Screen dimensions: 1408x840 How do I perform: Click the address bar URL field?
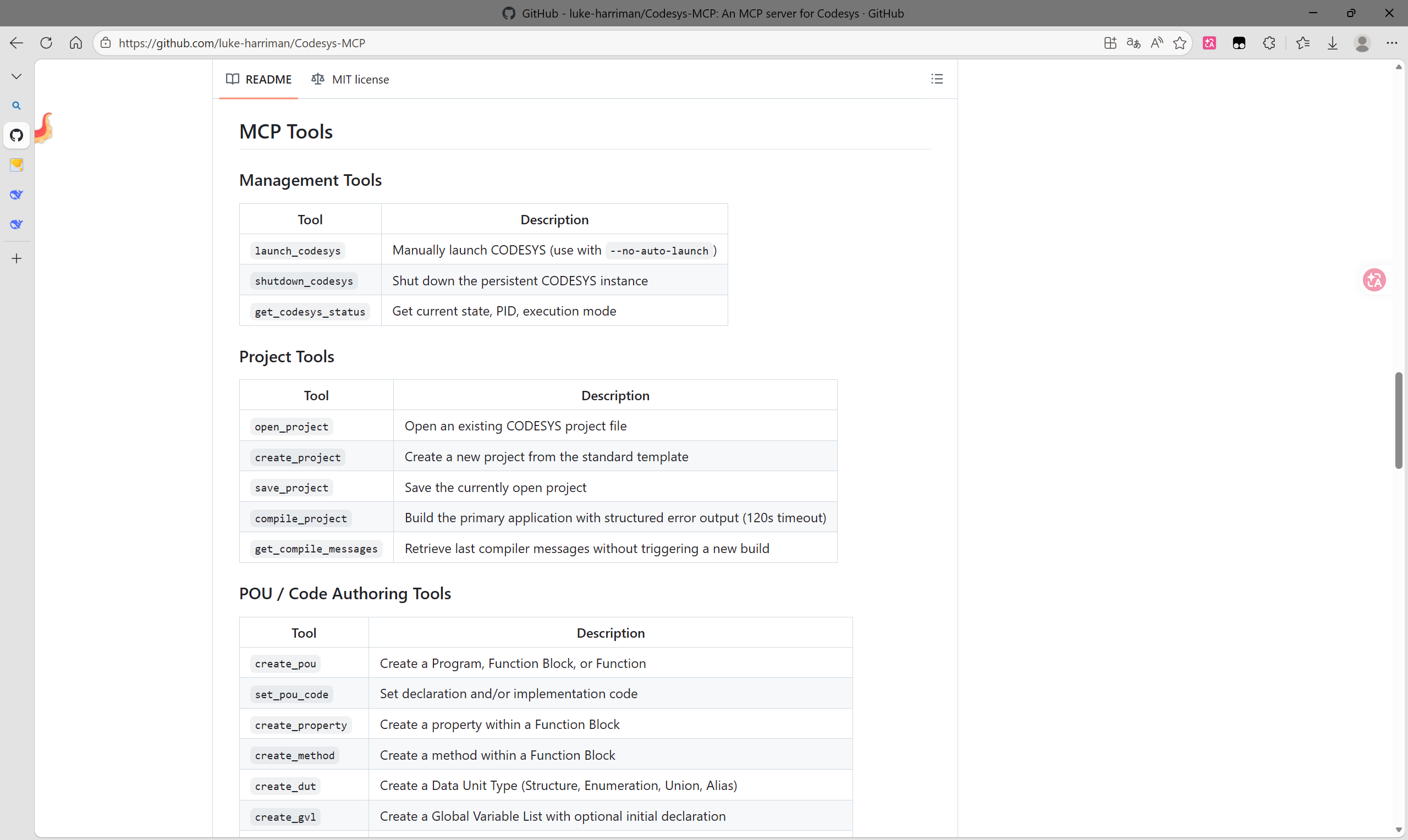point(600,43)
